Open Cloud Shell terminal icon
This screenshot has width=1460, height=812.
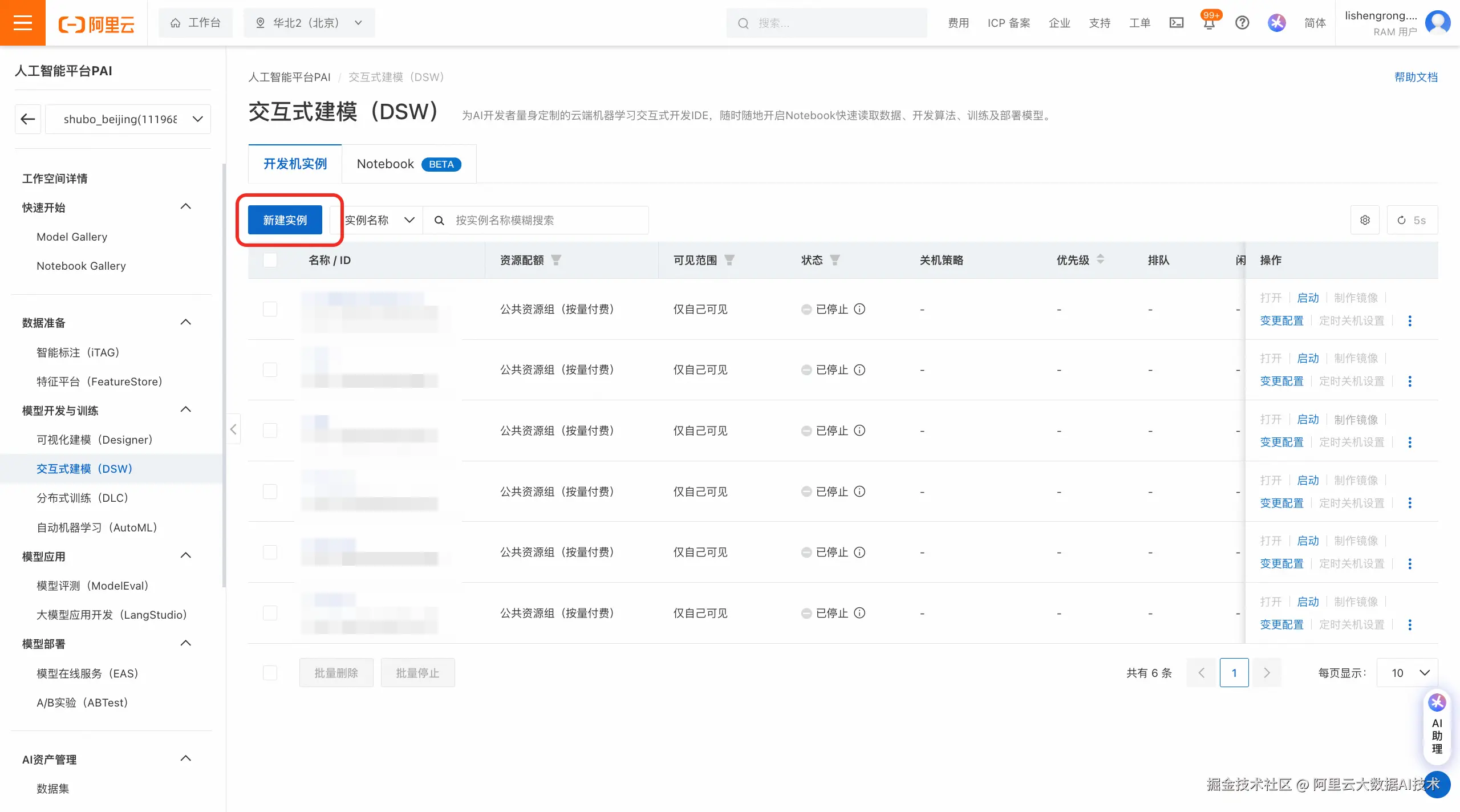coord(1177,23)
